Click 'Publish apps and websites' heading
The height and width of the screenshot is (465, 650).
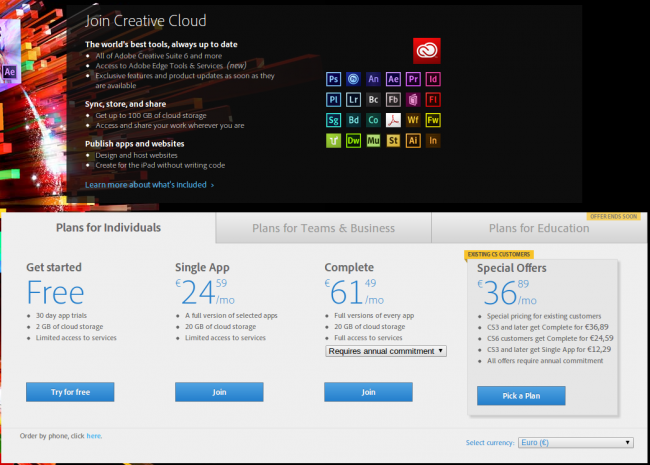click(135, 144)
